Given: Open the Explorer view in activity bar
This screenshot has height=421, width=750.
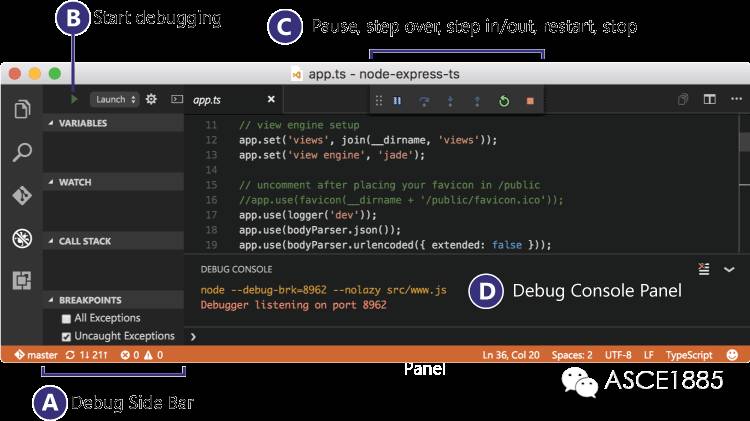Looking at the screenshot, I should (22, 109).
